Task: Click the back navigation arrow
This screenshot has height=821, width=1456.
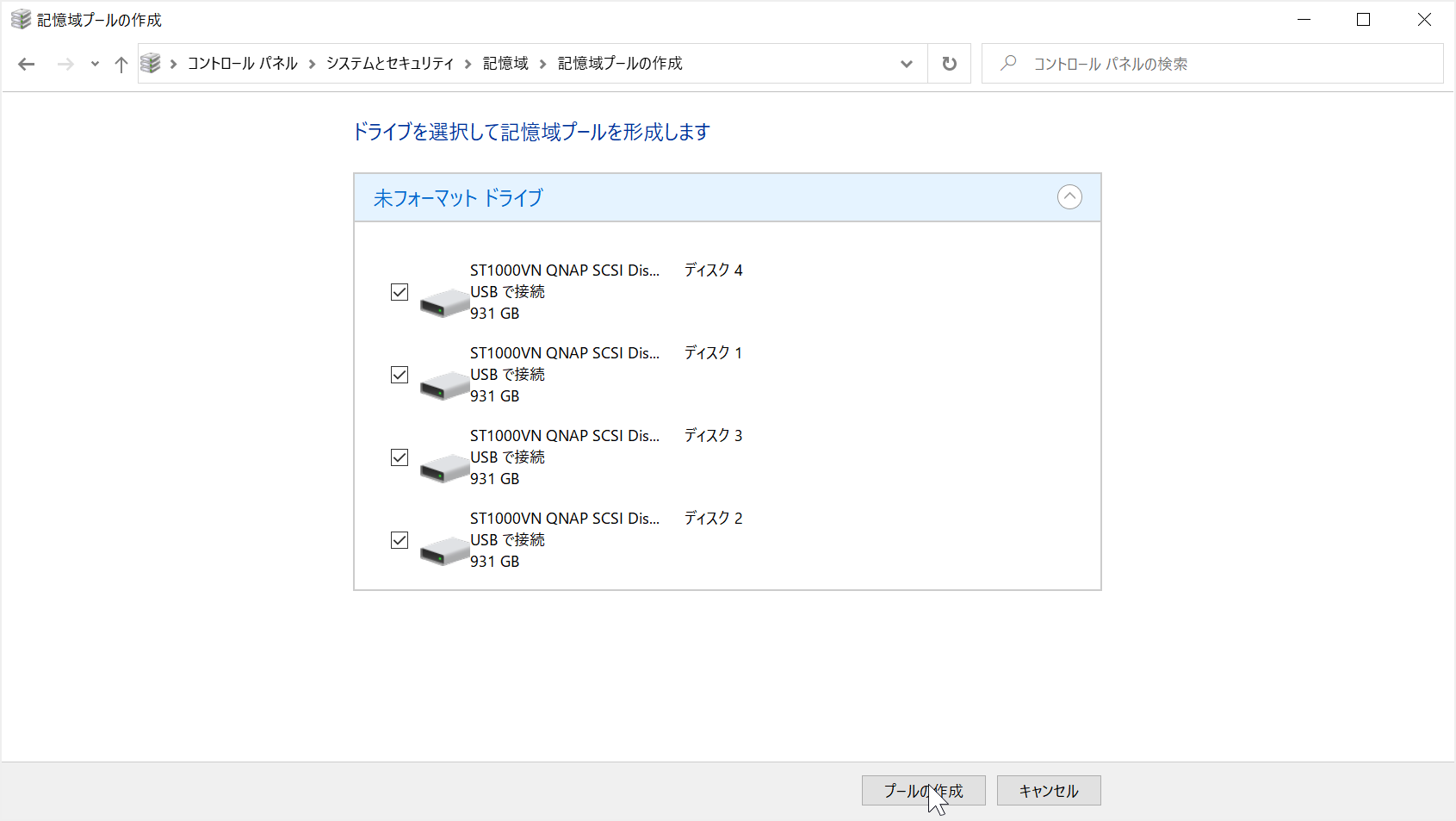Action: [x=26, y=63]
